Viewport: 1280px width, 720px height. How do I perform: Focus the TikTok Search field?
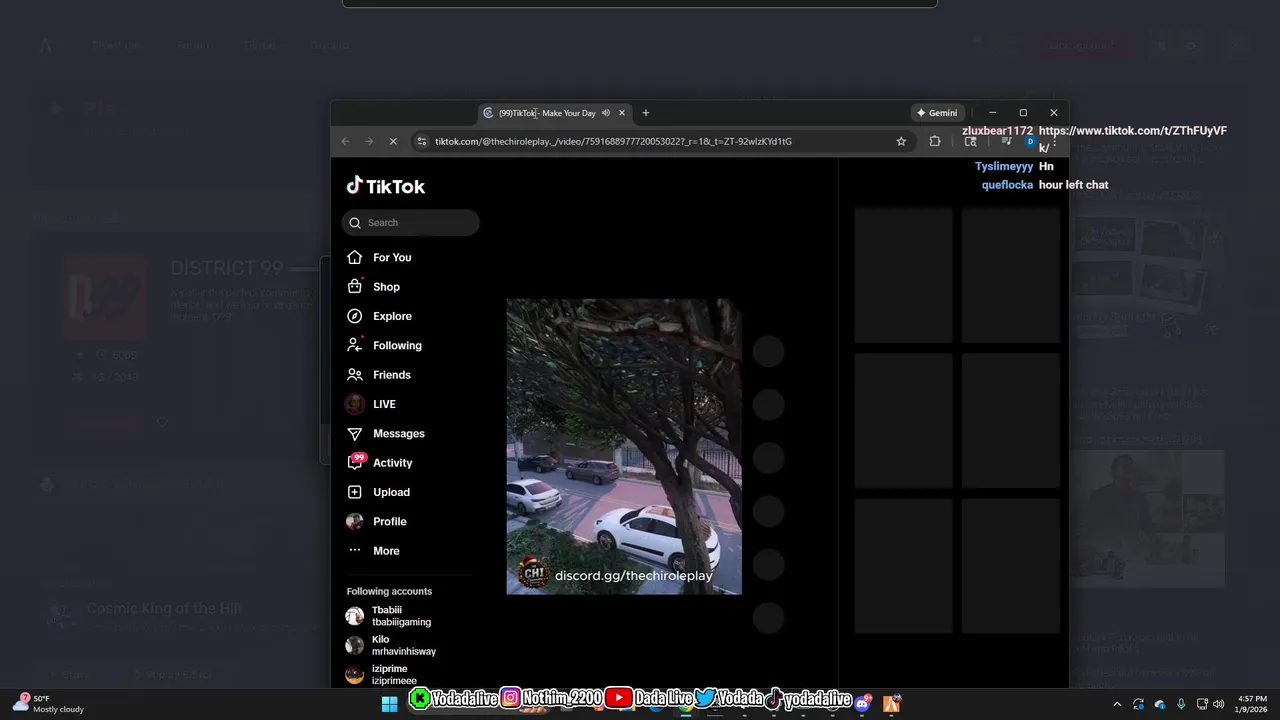[x=410, y=223]
